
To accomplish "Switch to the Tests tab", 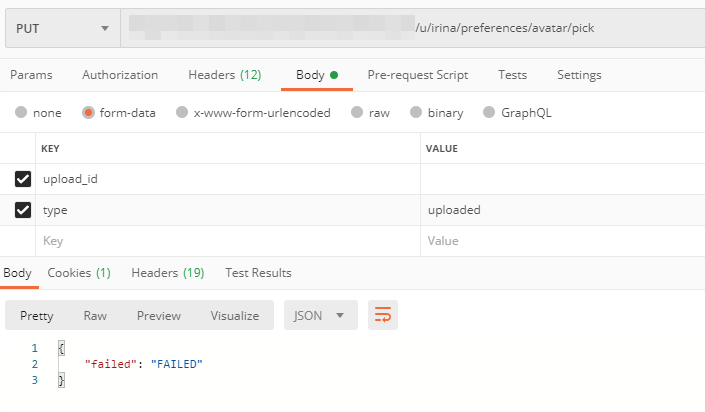I will [x=513, y=75].
